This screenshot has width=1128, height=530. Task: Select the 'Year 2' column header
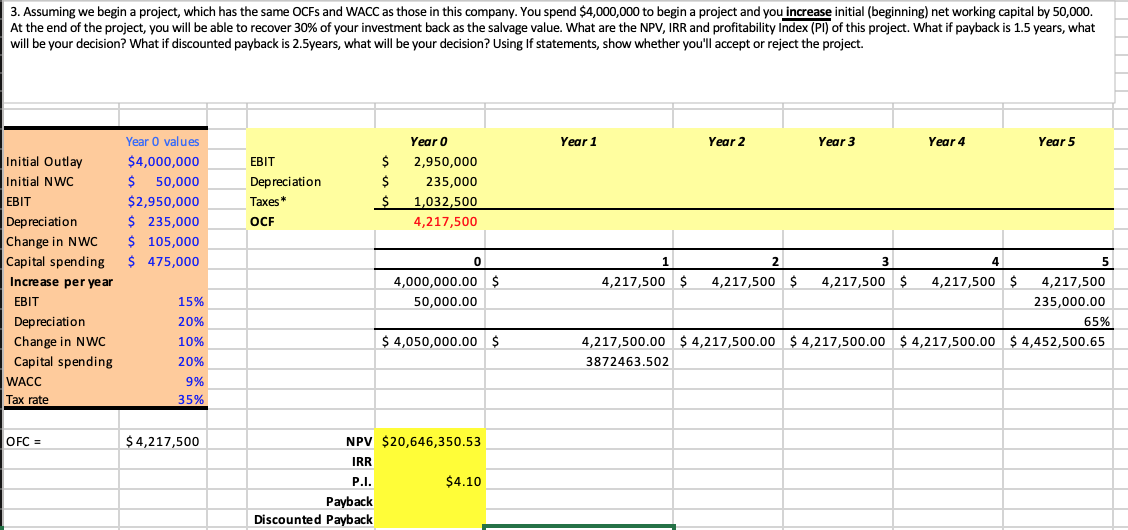coord(727,142)
